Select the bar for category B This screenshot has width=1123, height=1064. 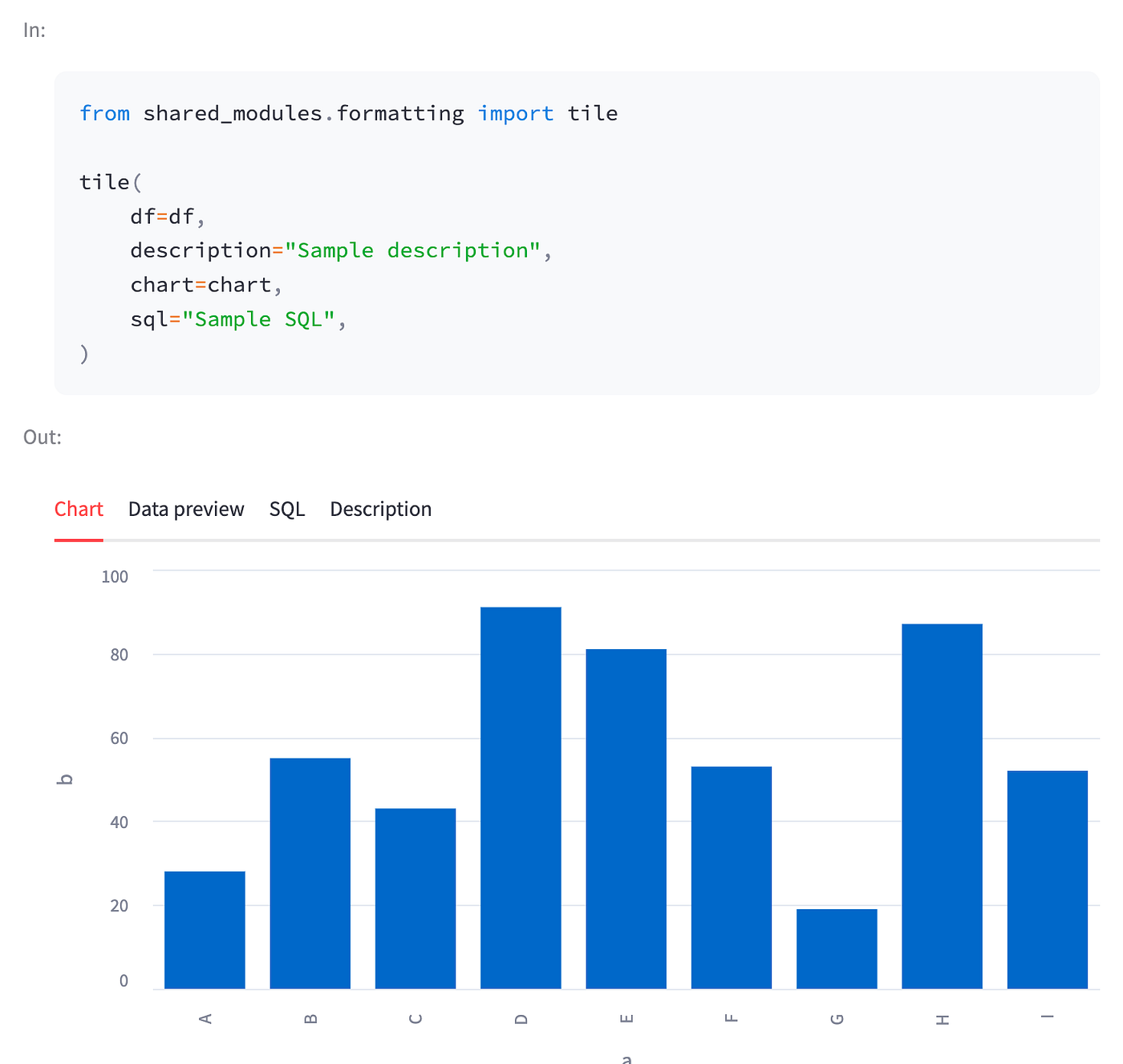point(310,873)
